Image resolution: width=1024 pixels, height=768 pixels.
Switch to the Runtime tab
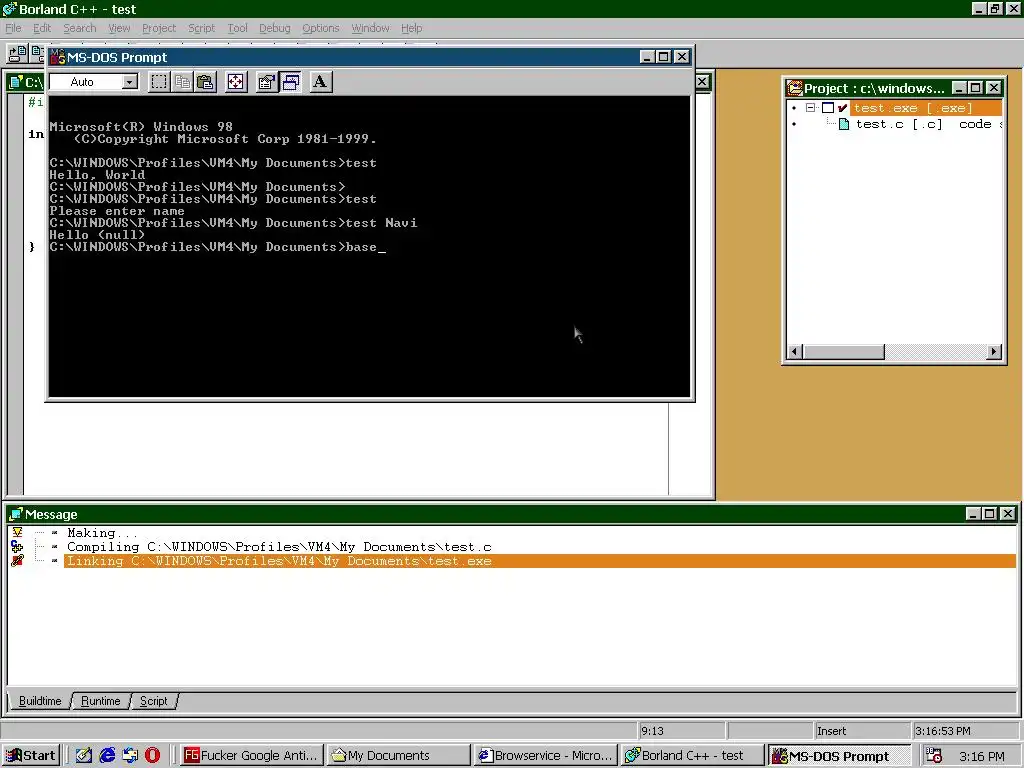click(x=101, y=701)
